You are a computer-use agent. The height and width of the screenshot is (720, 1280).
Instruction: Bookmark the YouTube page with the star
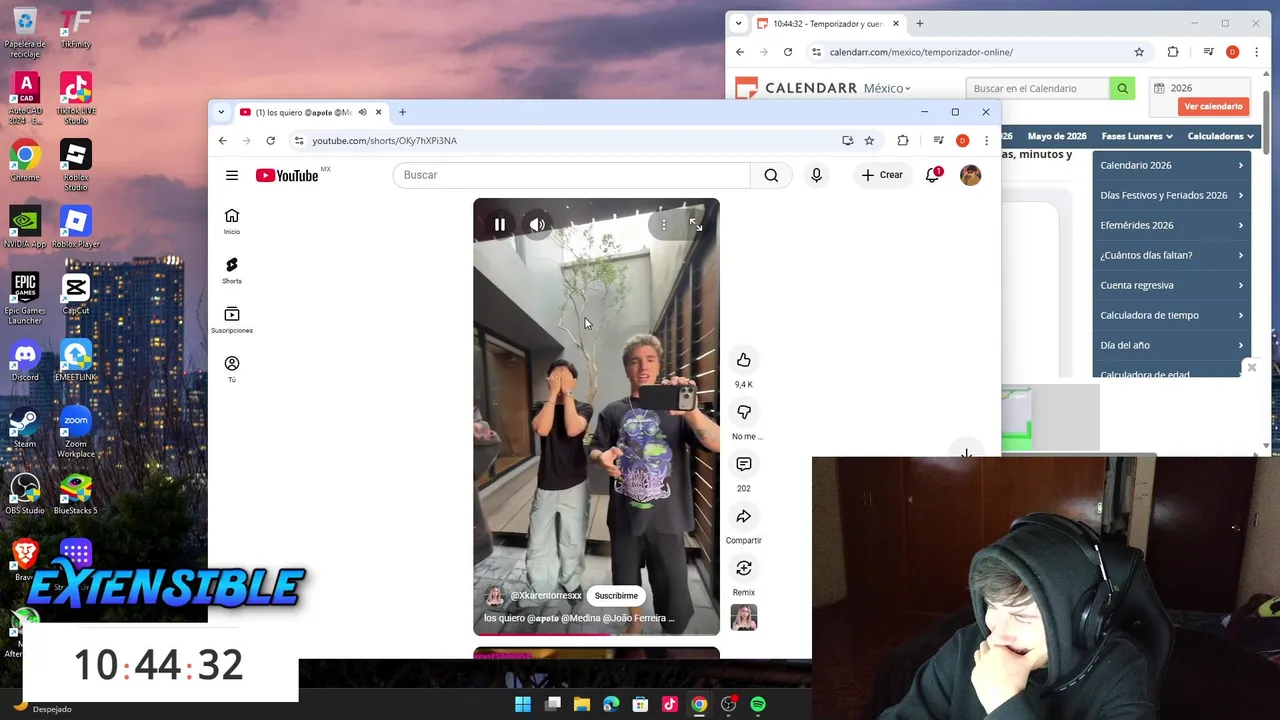(869, 141)
